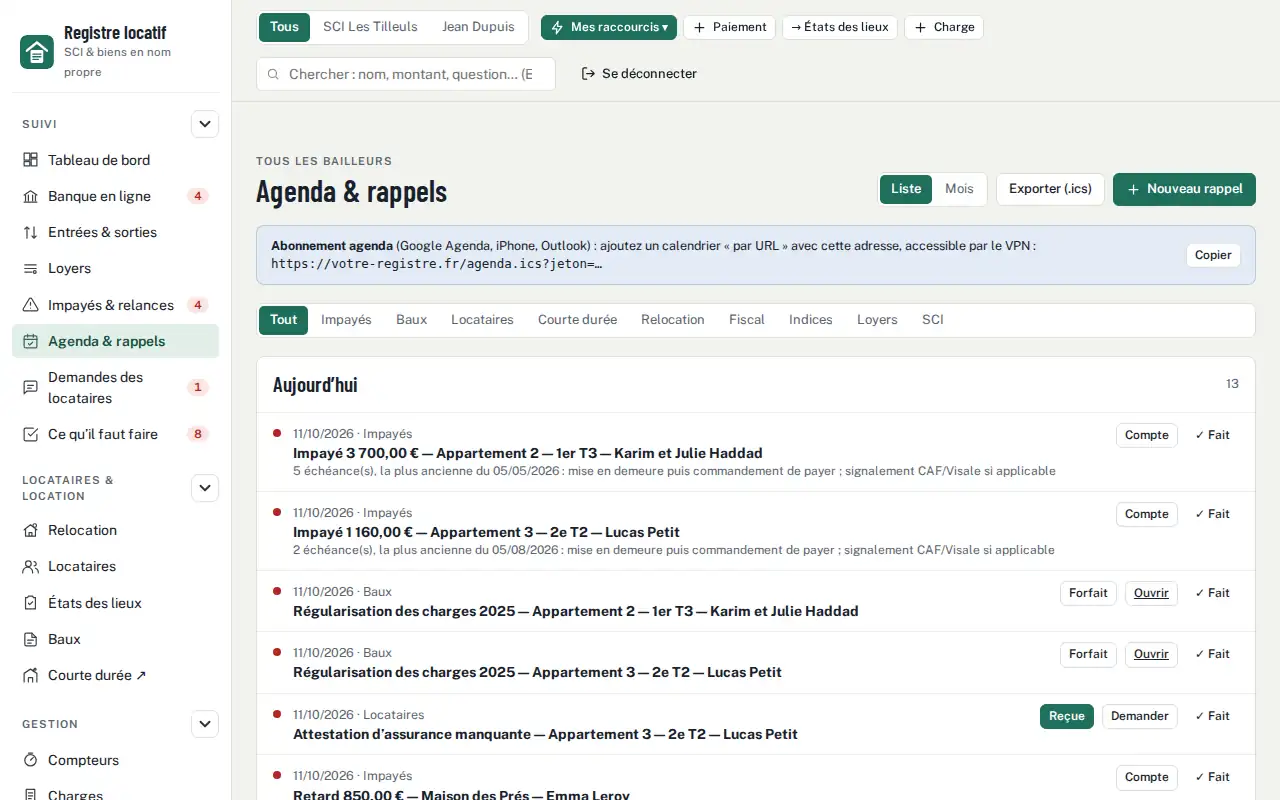
Task: Click the Nouveau rappel button
Action: click(x=1184, y=189)
